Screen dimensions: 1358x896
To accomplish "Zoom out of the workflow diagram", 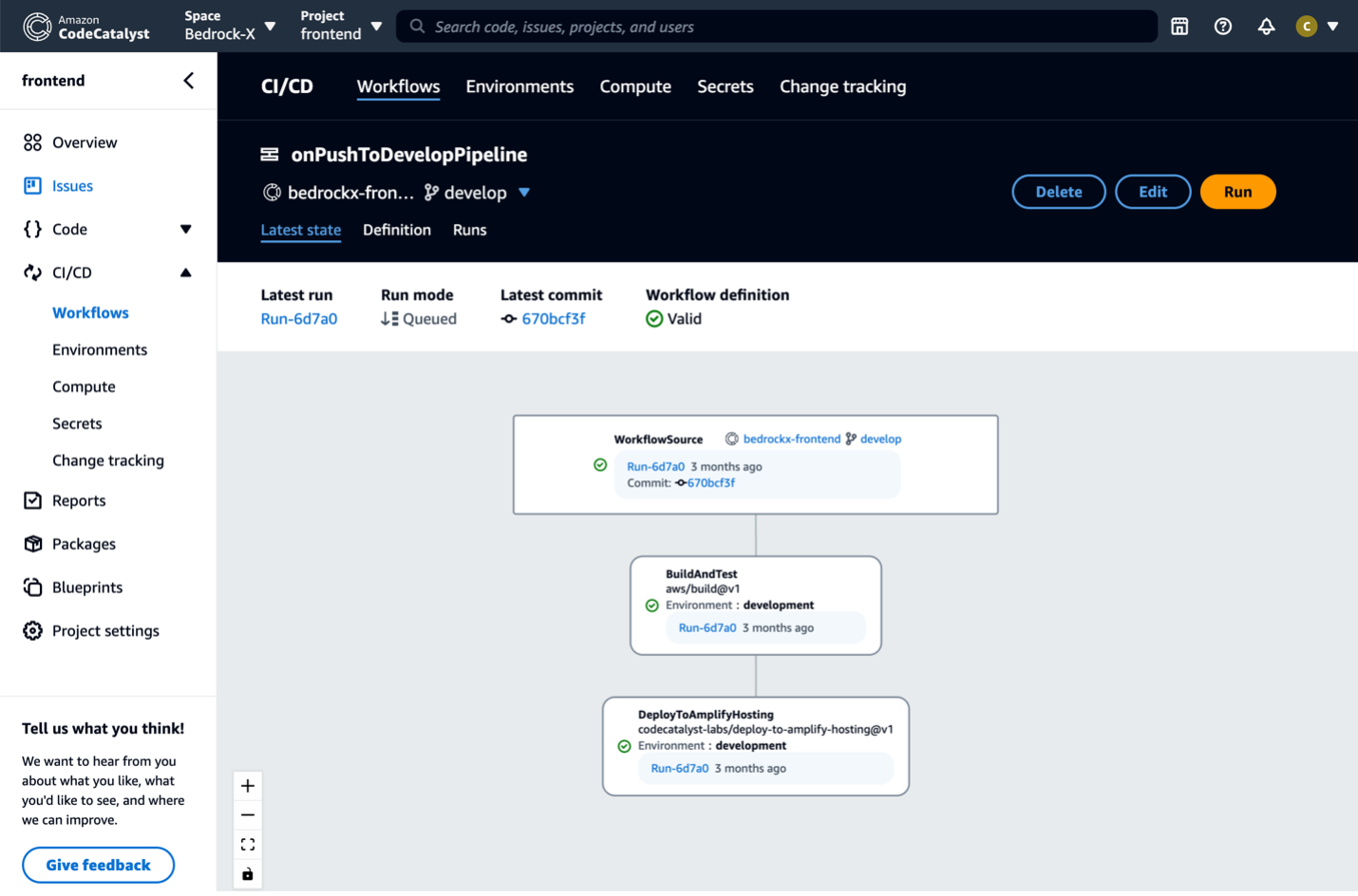I will click(248, 815).
